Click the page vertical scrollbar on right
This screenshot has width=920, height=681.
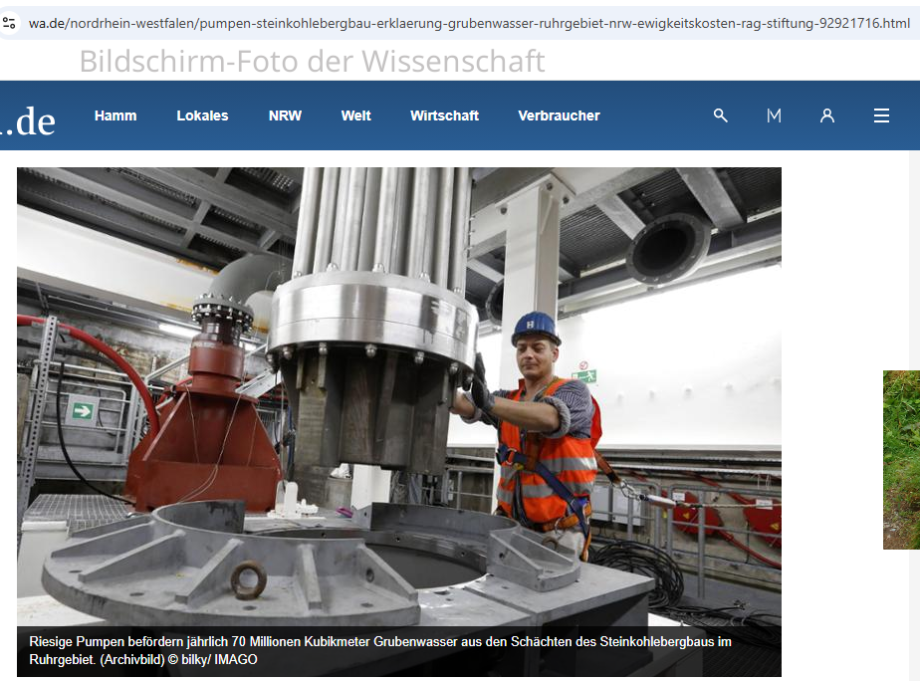click(x=914, y=400)
